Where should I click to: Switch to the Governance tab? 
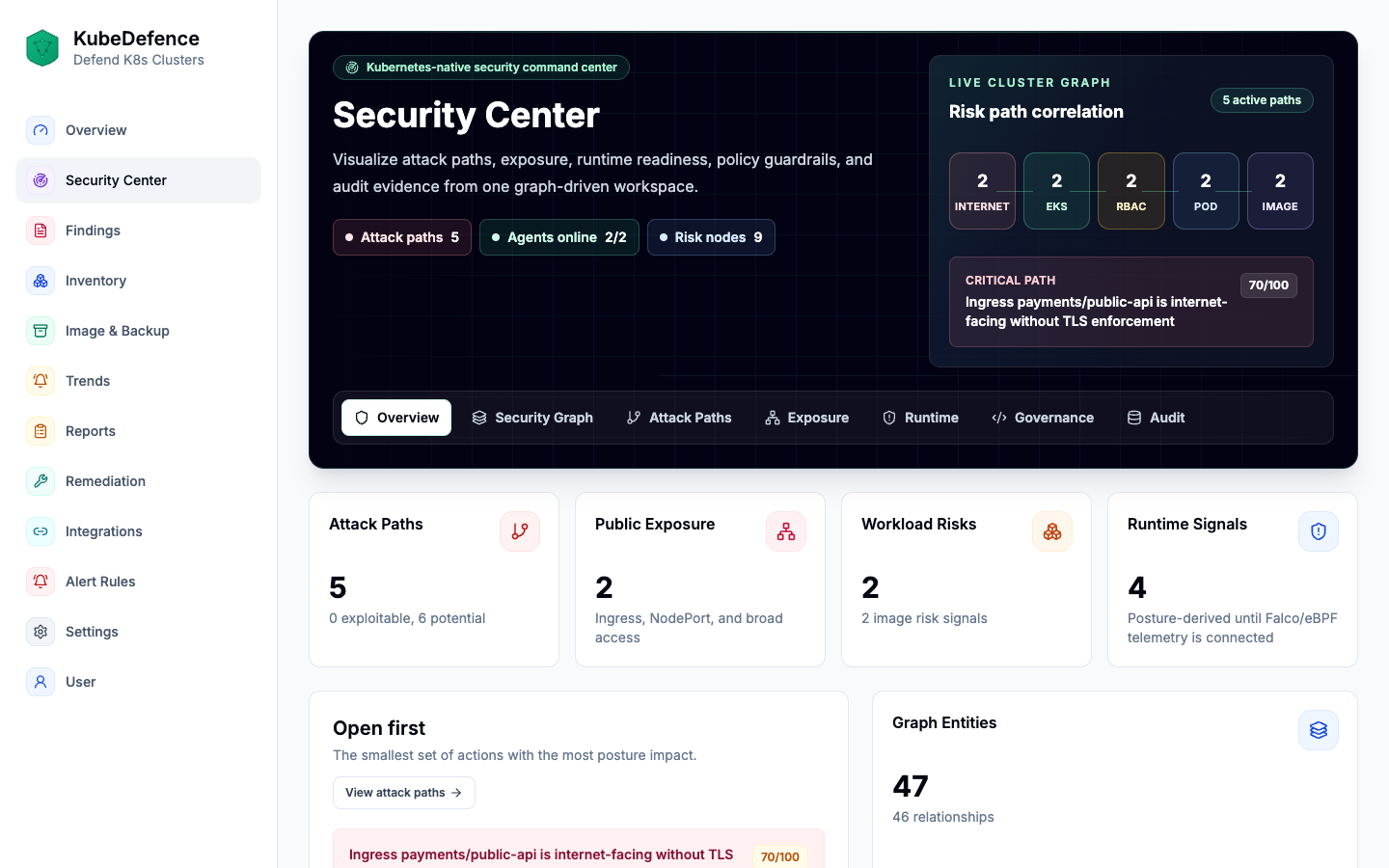point(1043,418)
